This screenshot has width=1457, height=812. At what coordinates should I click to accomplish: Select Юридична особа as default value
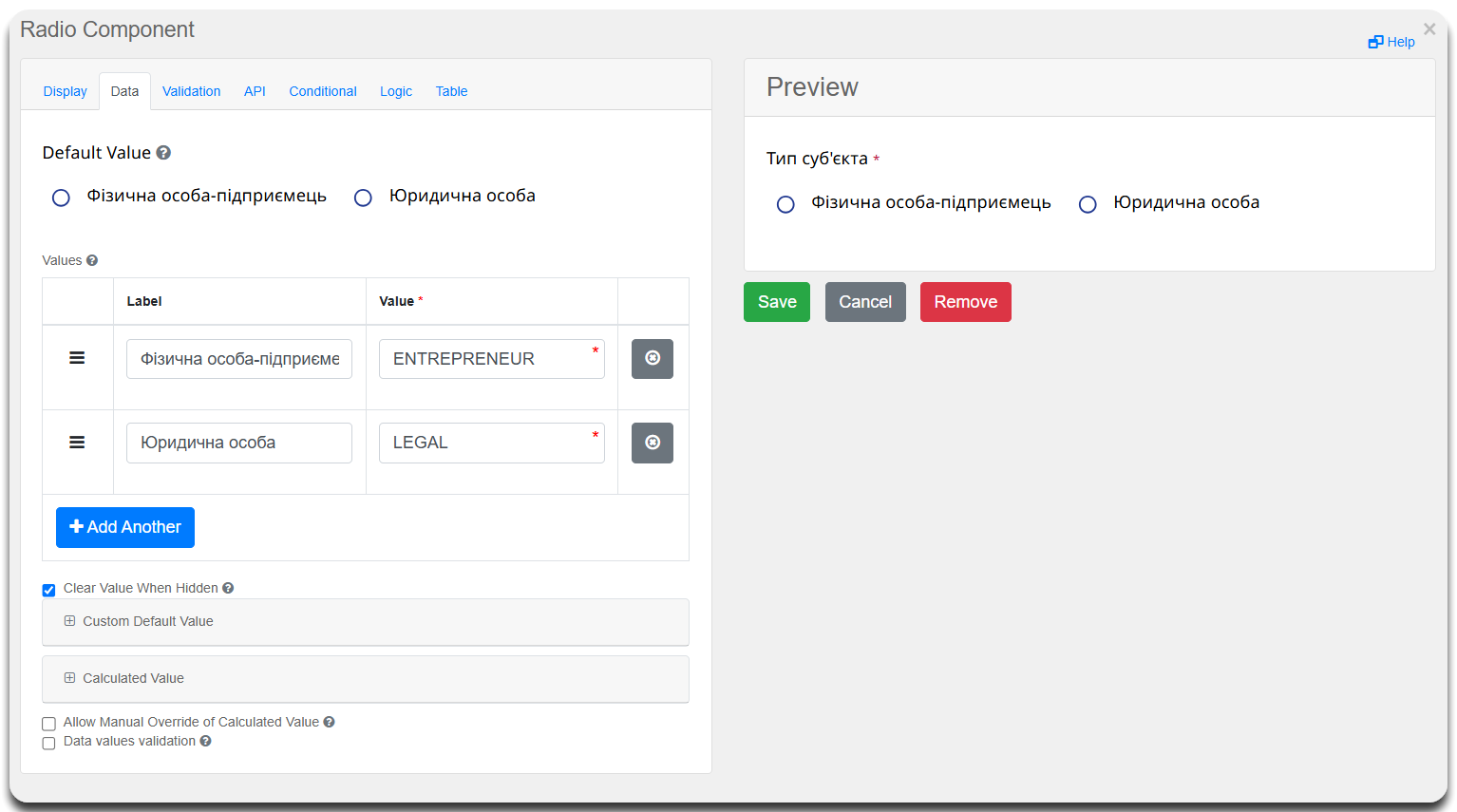pyautogui.click(x=363, y=198)
